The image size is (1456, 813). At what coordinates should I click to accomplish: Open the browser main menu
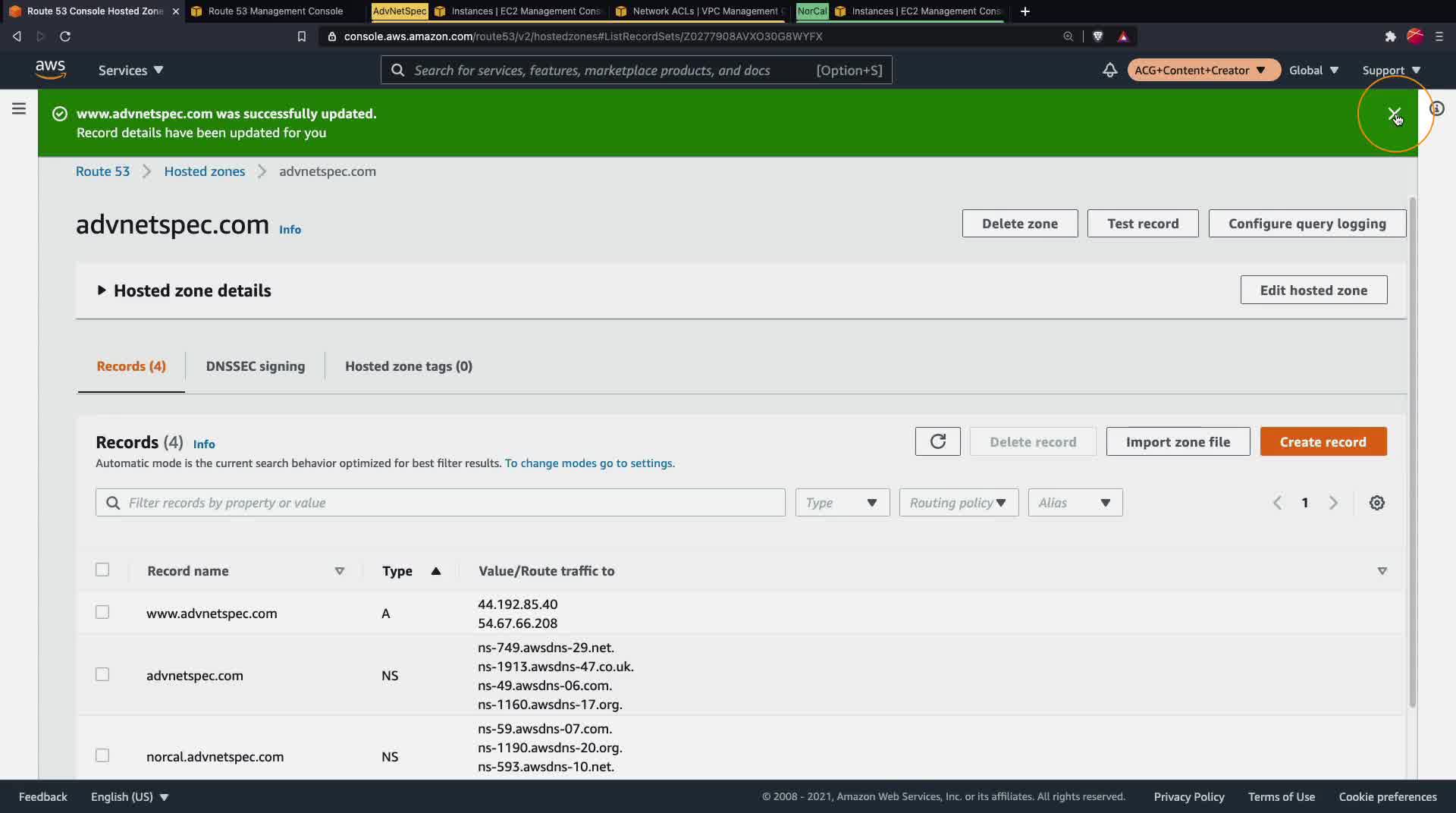tap(1439, 36)
